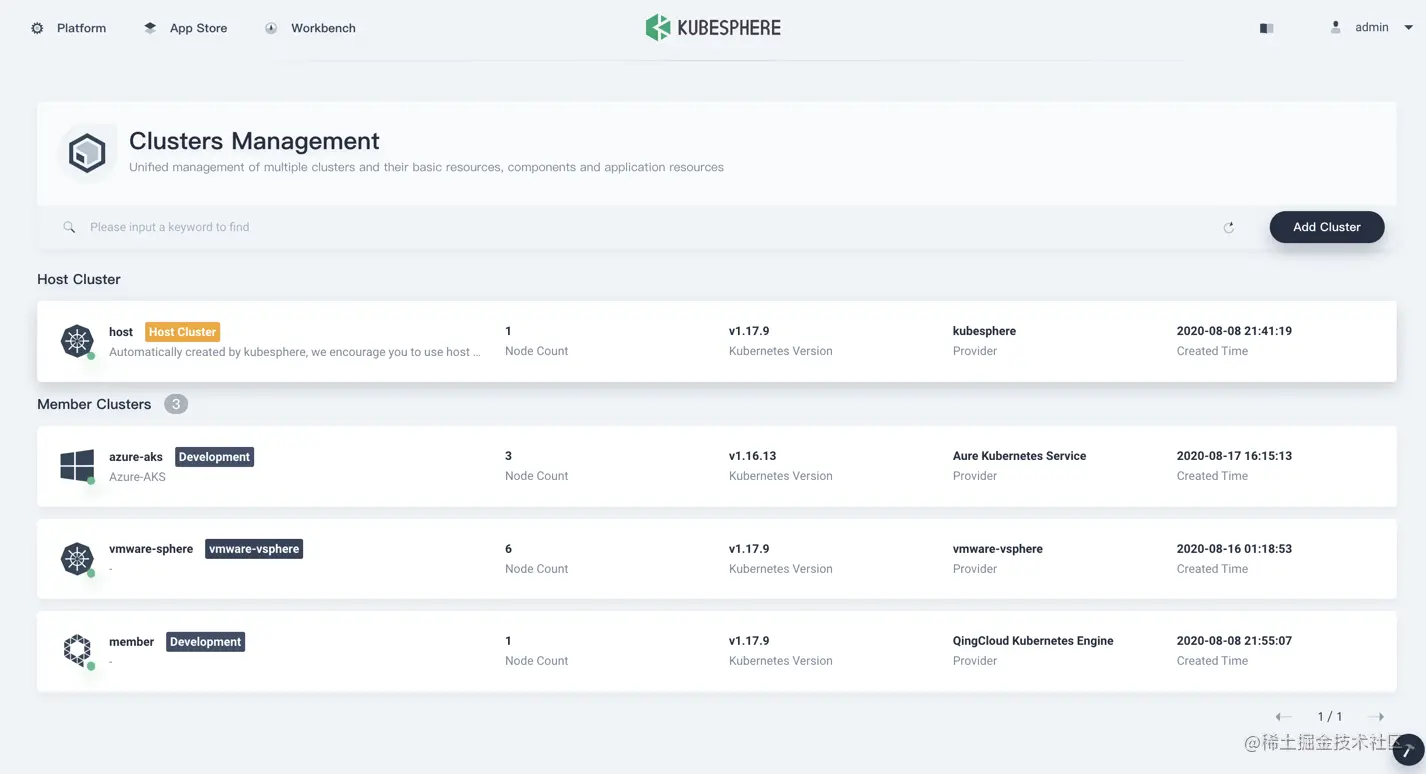The height and width of the screenshot is (774, 1426).
Task: Click created time 2020-08-17 16:15:13
Action: 1234,456
